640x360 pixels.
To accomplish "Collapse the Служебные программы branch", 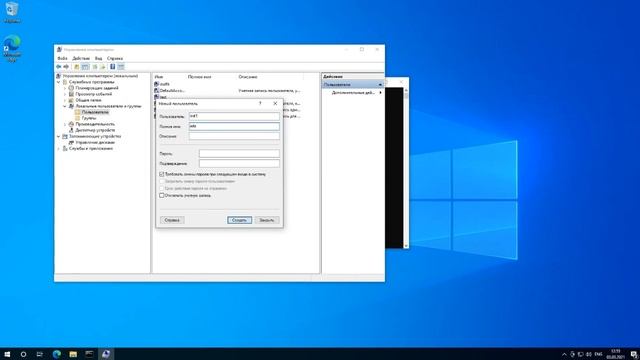I will point(58,82).
